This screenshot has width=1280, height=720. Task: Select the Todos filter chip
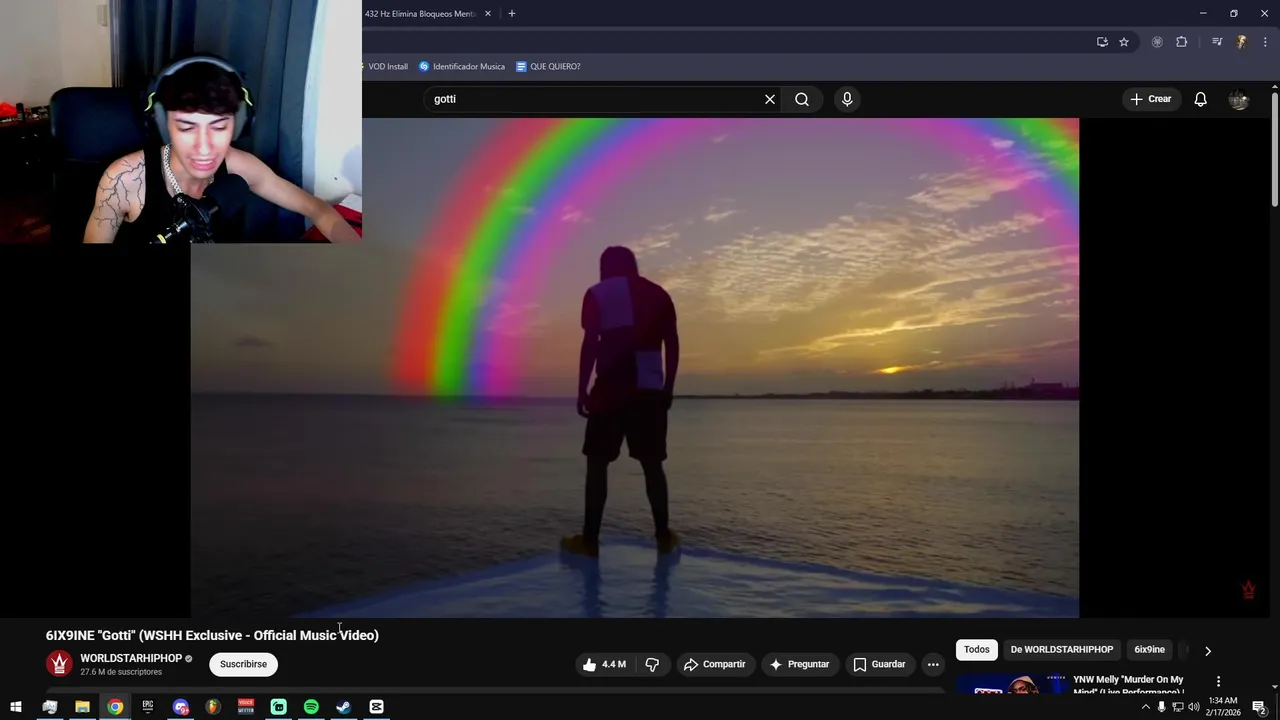coord(977,650)
